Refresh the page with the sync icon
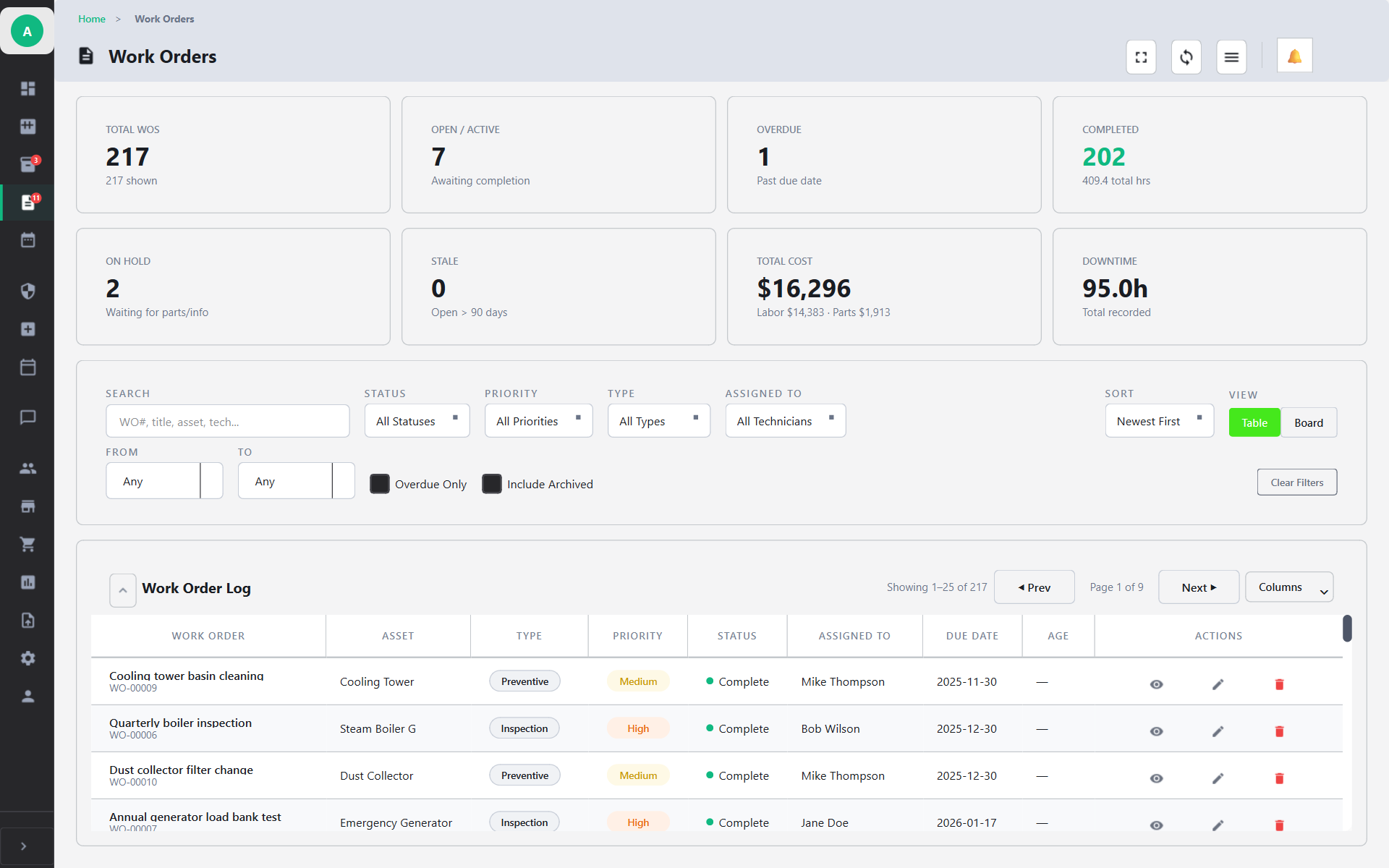The height and width of the screenshot is (868, 1389). tap(1186, 56)
